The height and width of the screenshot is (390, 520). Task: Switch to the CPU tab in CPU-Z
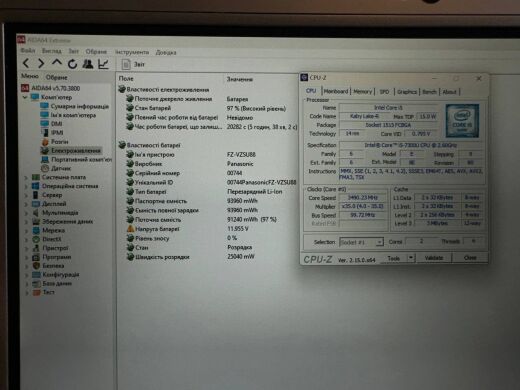click(311, 91)
